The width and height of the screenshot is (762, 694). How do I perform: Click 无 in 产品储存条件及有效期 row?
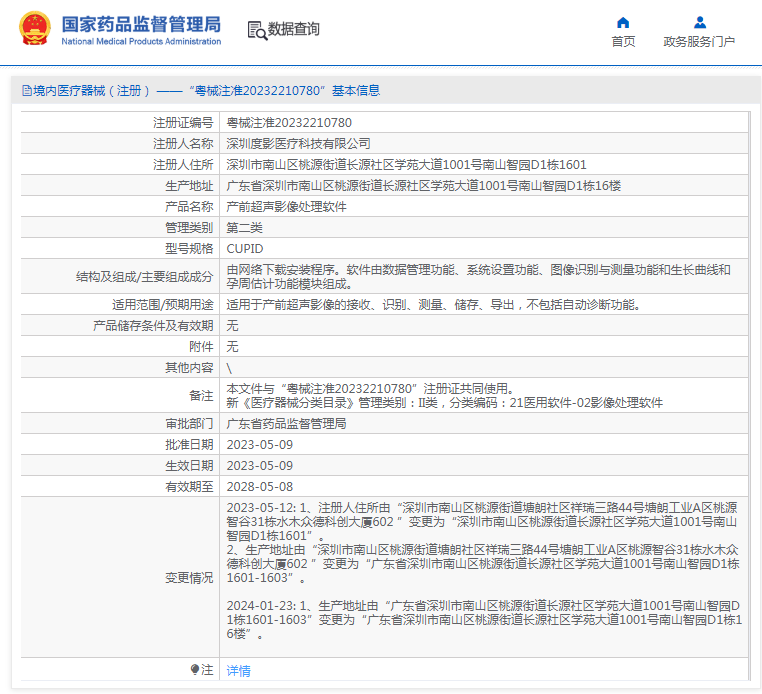[x=232, y=326]
